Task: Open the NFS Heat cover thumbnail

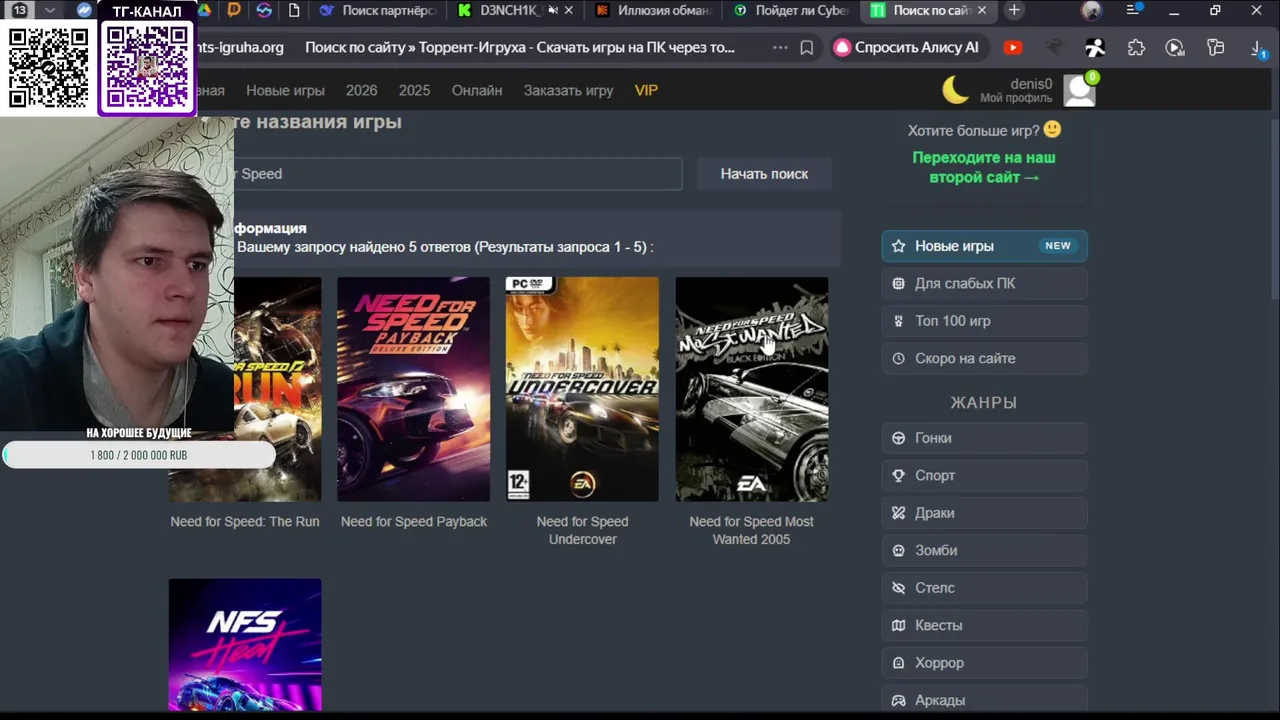Action: [245, 645]
